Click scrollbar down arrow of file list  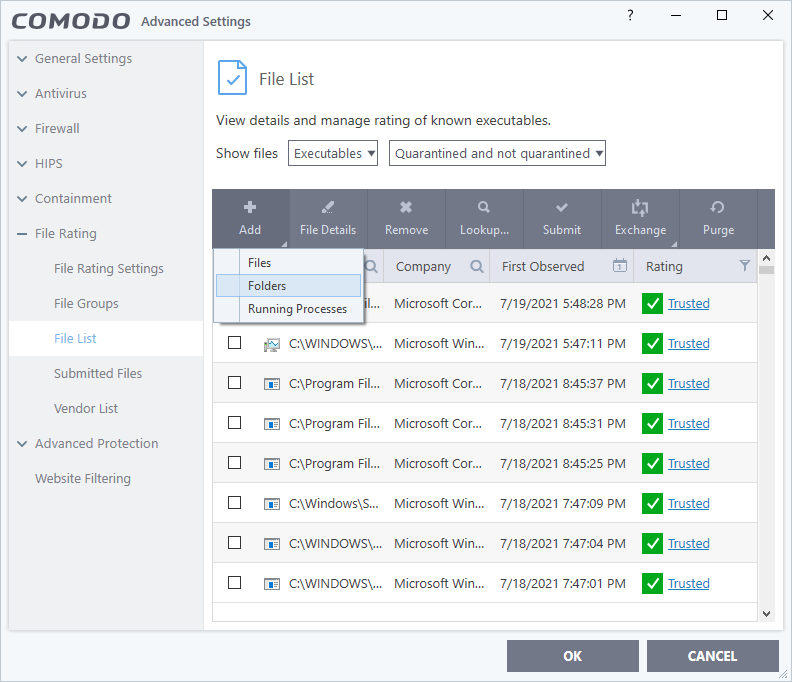coord(766,614)
